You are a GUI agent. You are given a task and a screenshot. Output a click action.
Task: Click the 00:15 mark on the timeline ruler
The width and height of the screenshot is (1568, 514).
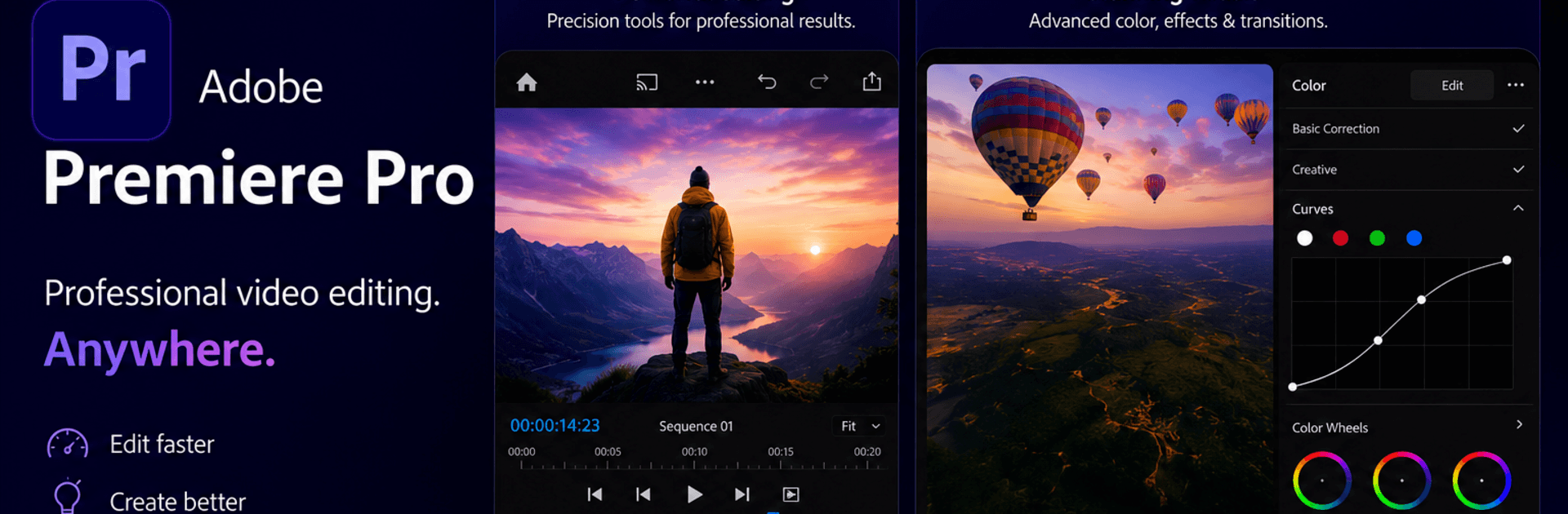(x=781, y=452)
